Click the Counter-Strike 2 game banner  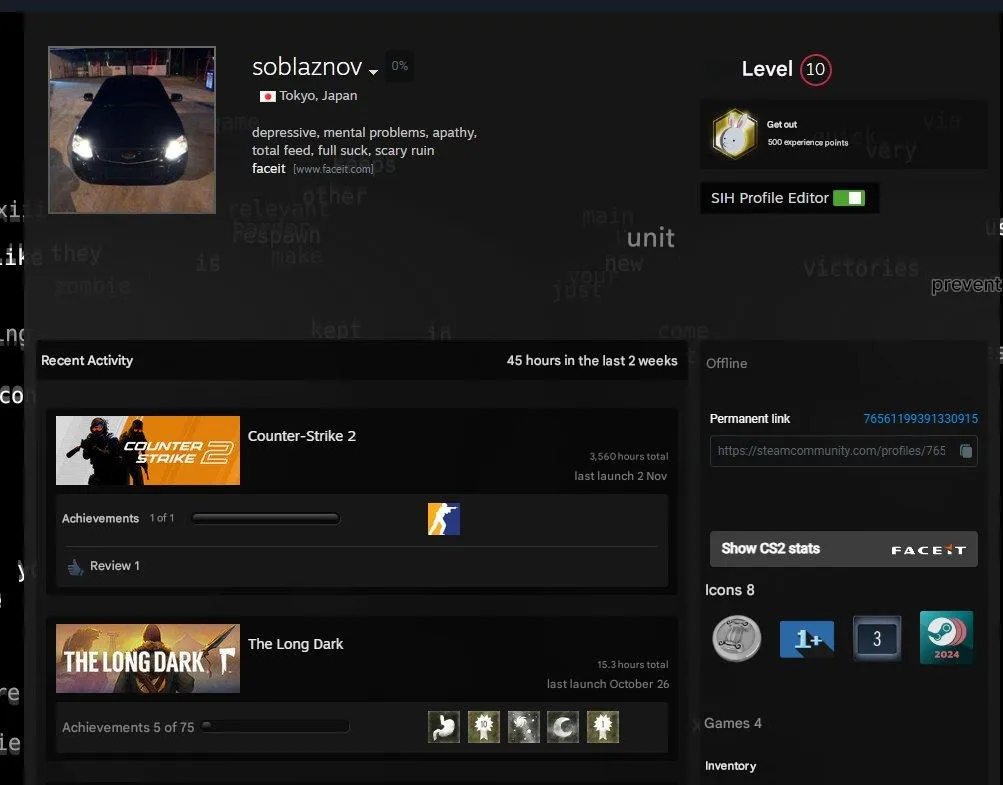pyautogui.click(x=147, y=450)
